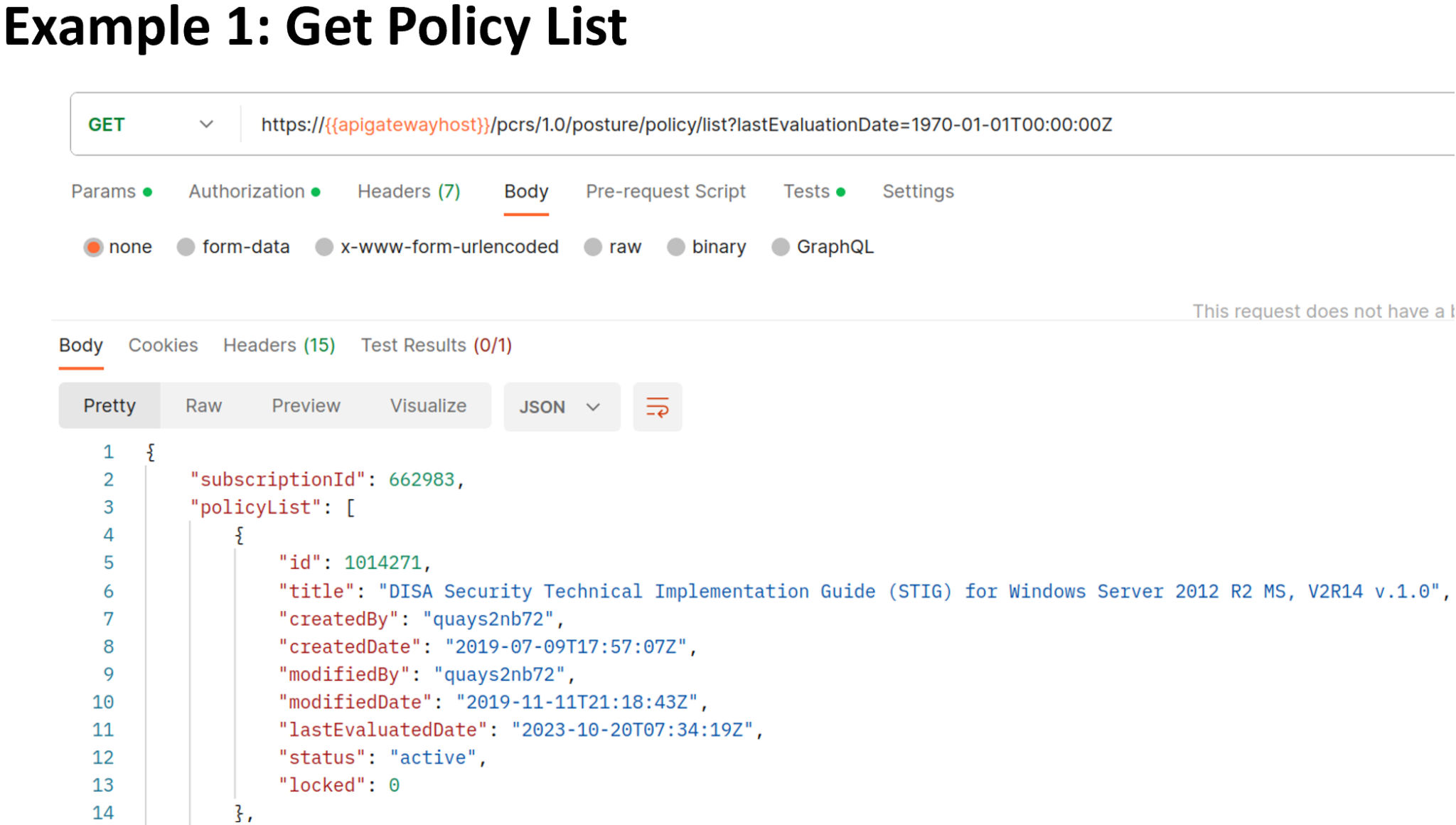Screen dimensions: 1456x825
Task: Switch to the Tests tab
Action: (x=807, y=191)
